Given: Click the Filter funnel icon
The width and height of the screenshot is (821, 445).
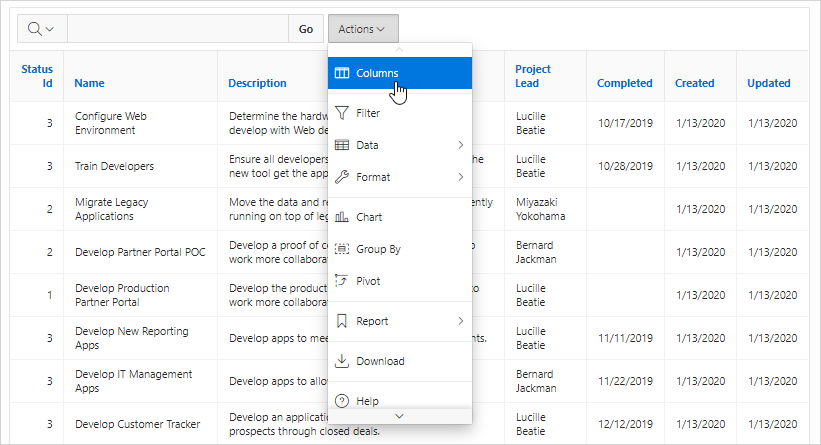Looking at the screenshot, I should [x=342, y=113].
